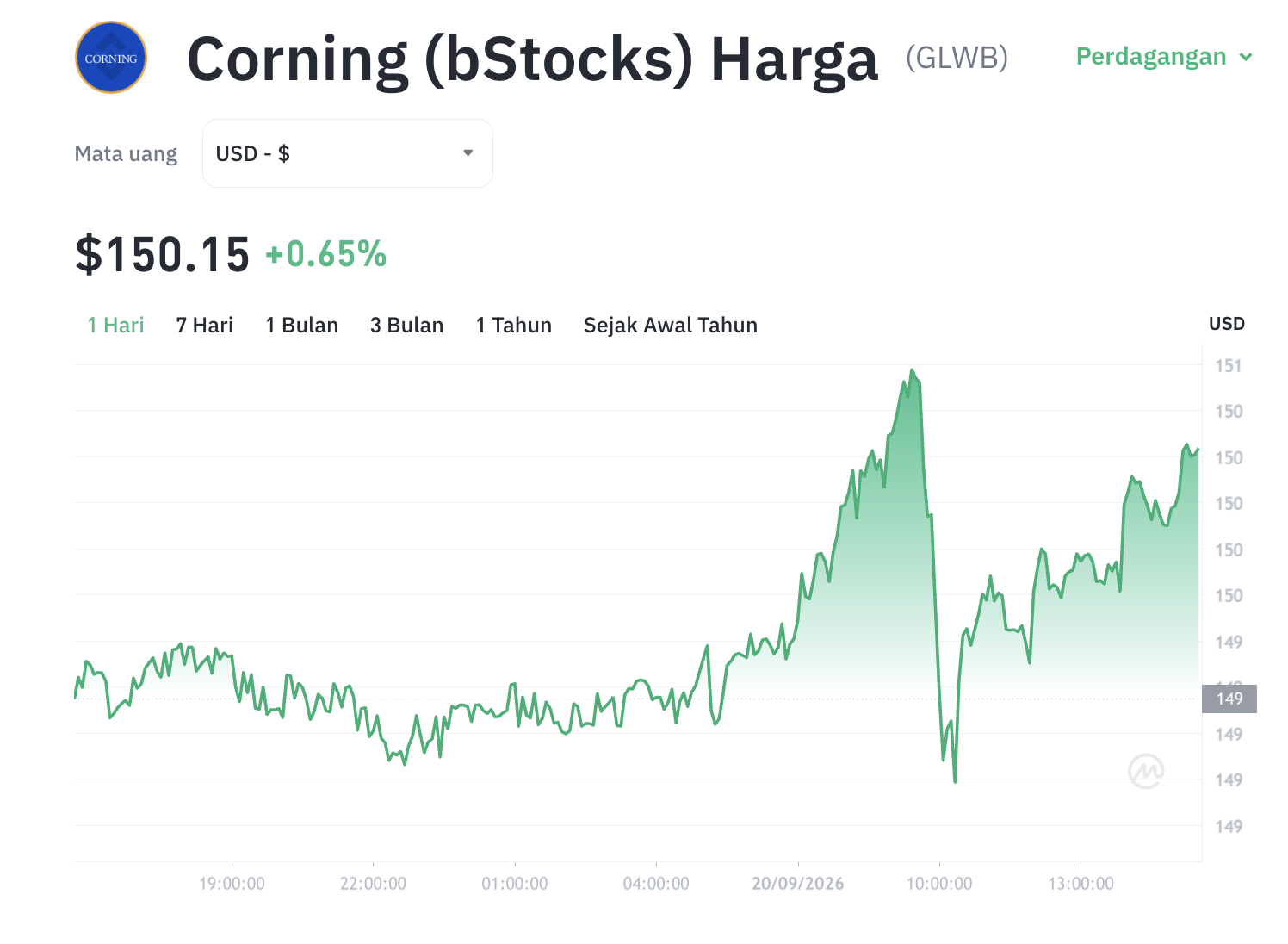The width and height of the screenshot is (1288, 944).
Task: Click the 20/09/2026 date marker
Action: click(798, 884)
